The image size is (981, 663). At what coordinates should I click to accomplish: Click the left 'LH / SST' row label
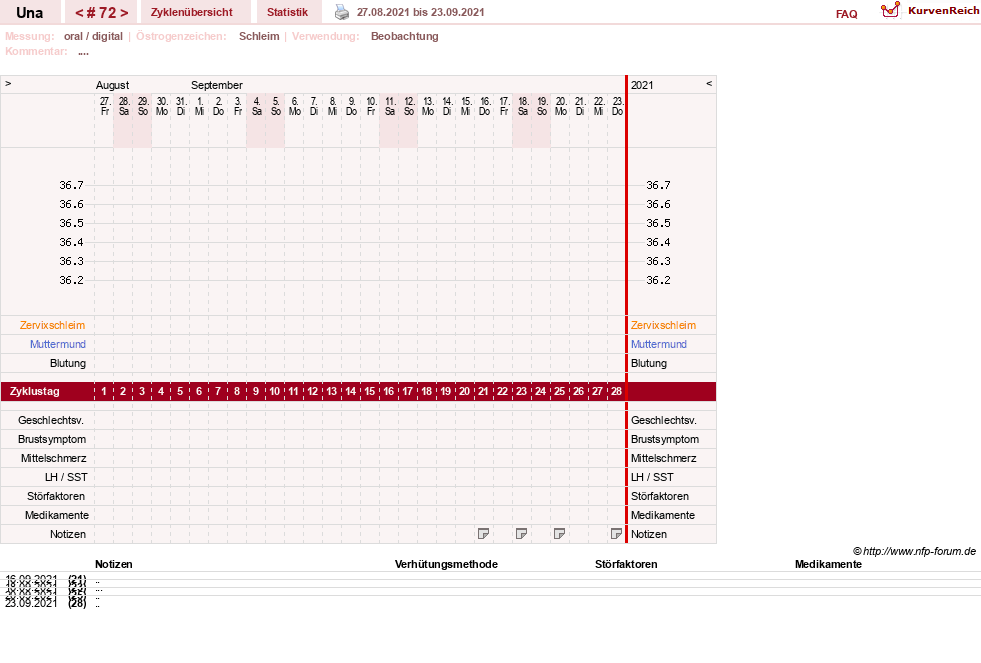(66, 477)
